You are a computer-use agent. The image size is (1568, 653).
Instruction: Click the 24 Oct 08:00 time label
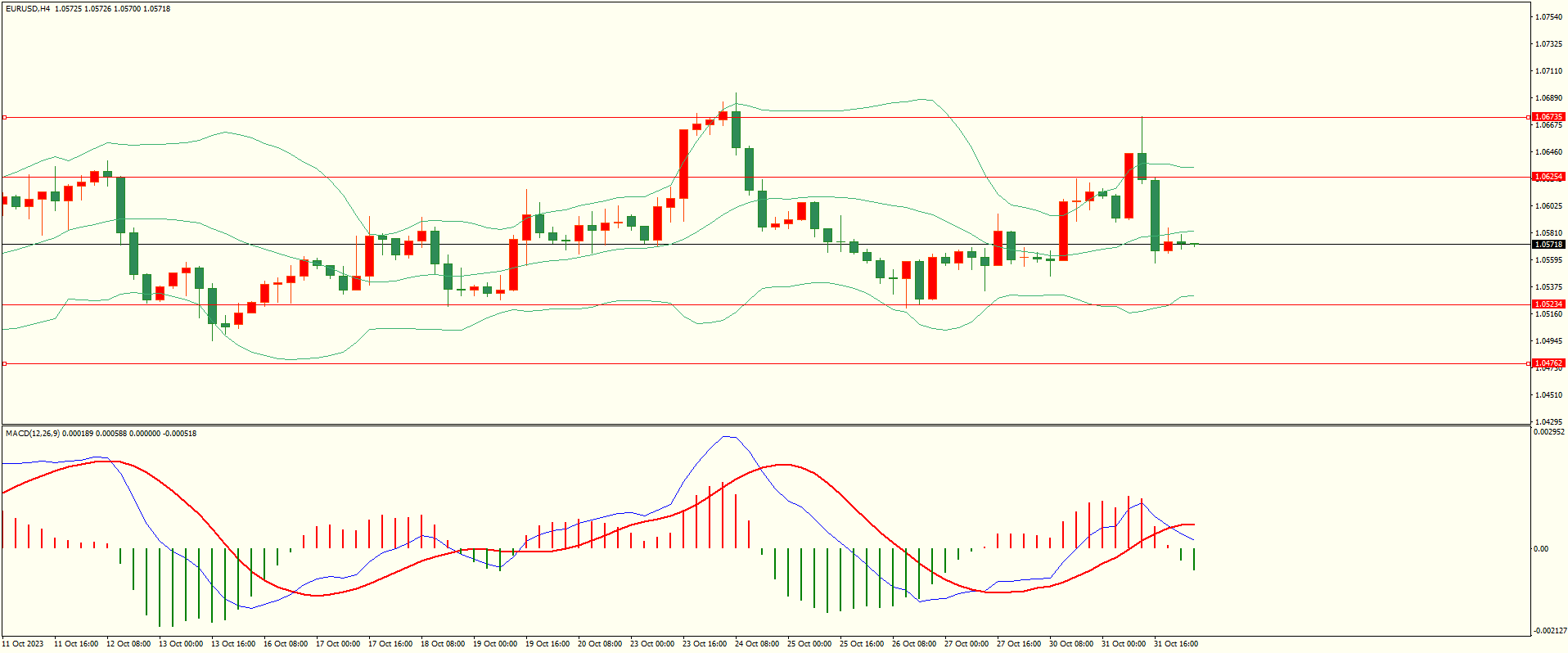click(757, 644)
